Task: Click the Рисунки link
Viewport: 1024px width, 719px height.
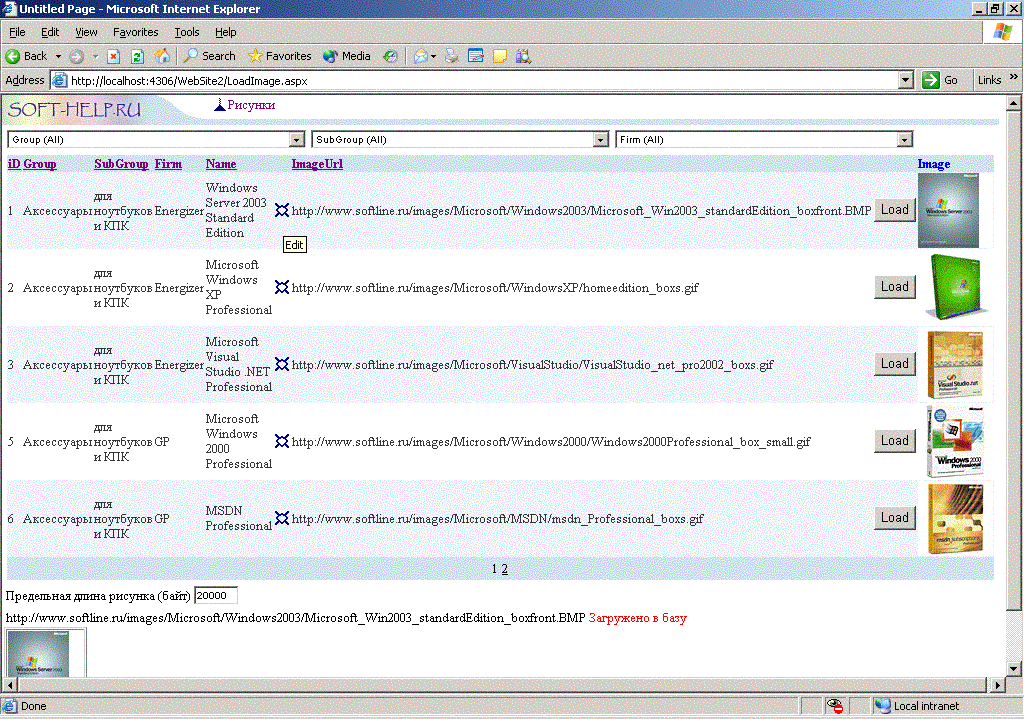Action: (x=251, y=104)
